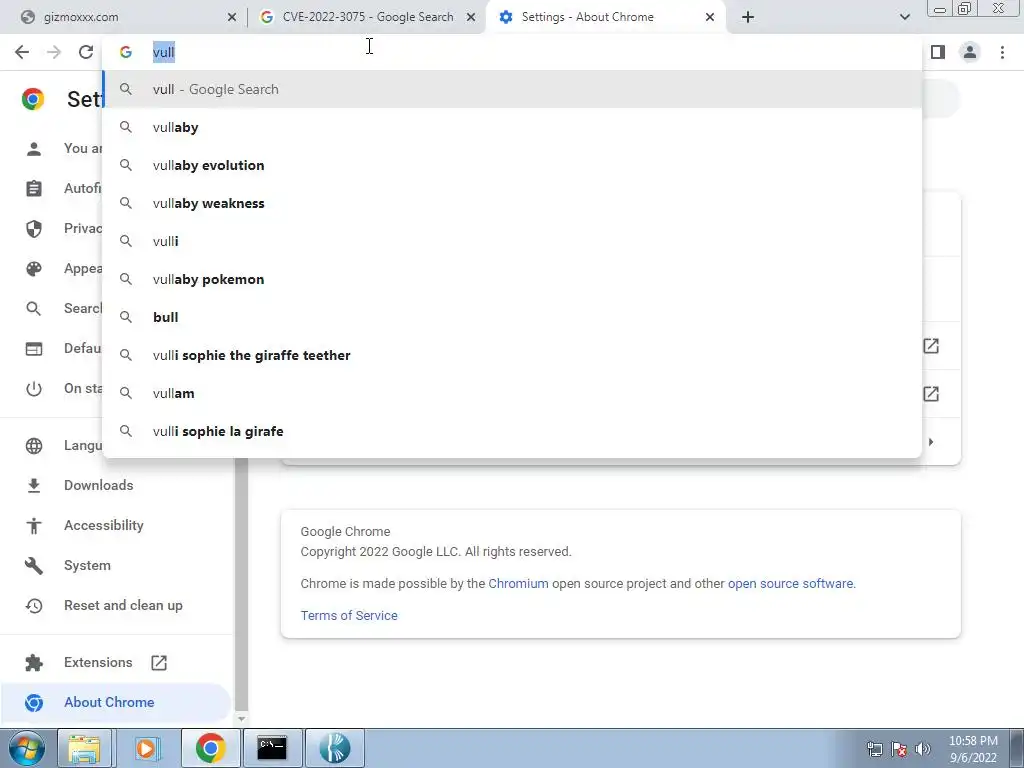Screen dimensions: 1024x768
Task: Open Default browser icon in sidebar
Action: pyautogui.click(x=34, y=349)
